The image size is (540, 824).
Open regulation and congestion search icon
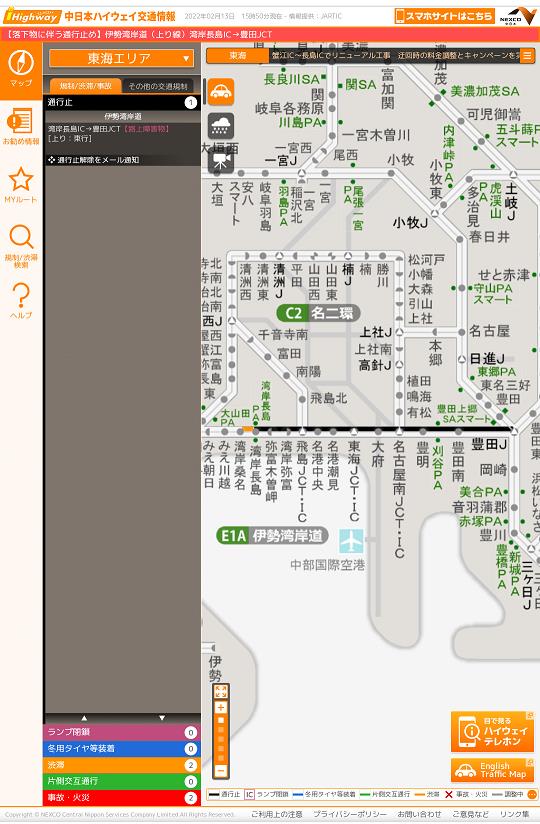click(x=21, y=238)
